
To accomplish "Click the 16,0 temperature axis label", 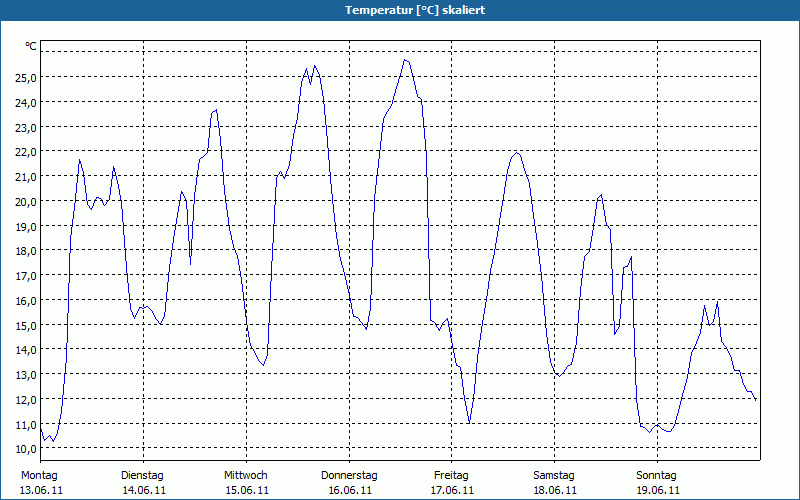I will click(x=24, y=301).
